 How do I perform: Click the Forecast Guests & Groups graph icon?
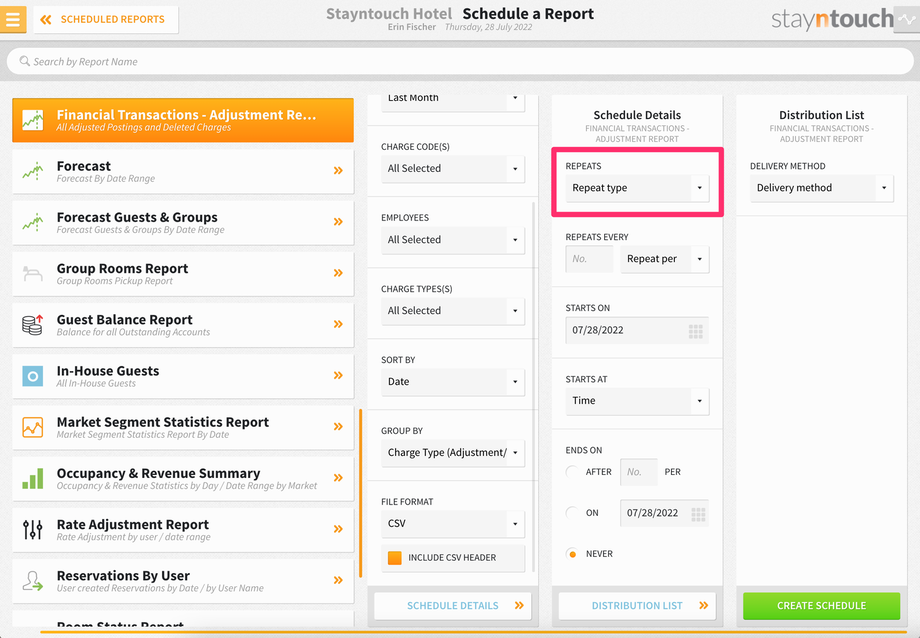pos(33,222)
